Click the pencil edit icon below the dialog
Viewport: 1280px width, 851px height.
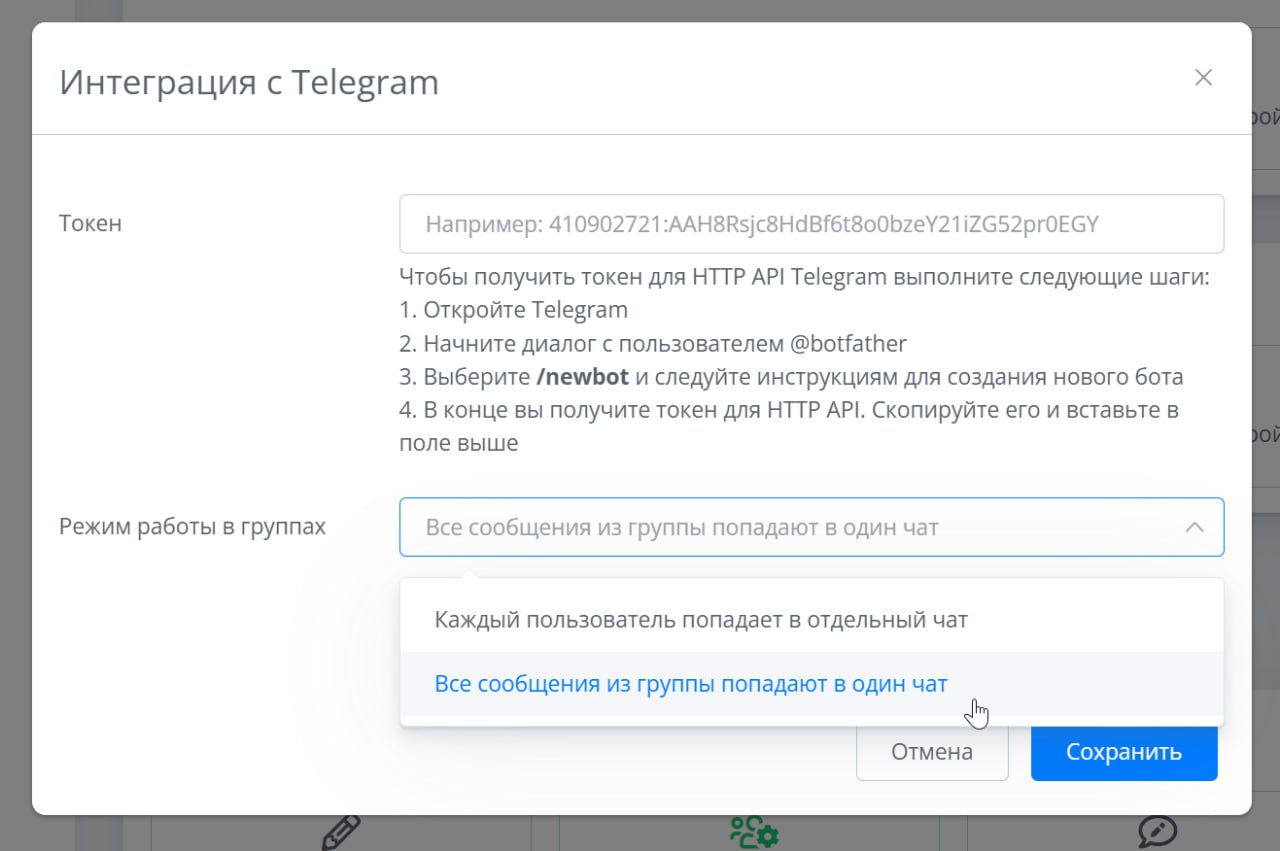click(341, 832)
